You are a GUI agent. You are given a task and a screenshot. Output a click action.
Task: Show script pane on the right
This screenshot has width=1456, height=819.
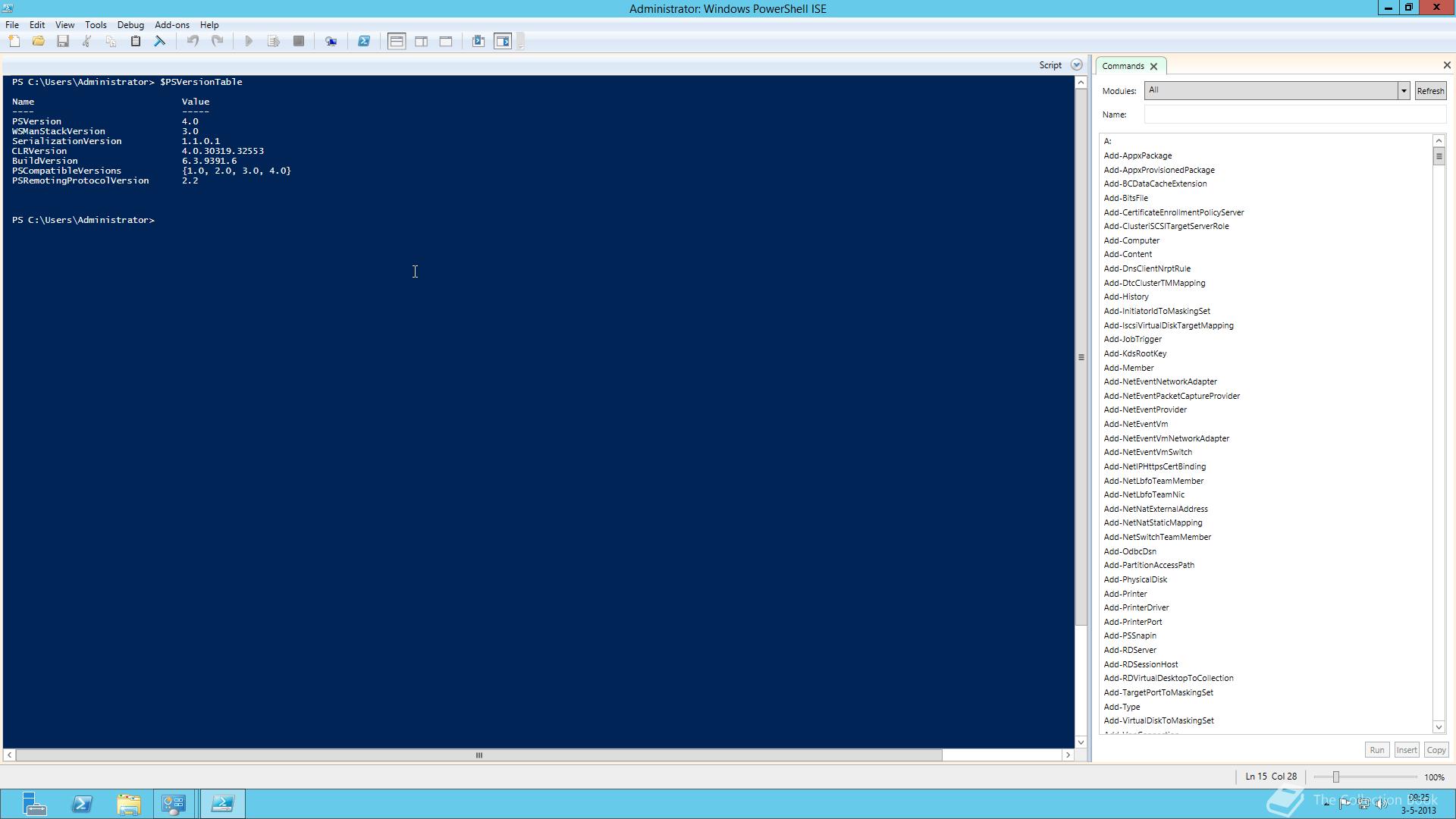(x=422, y=42)
